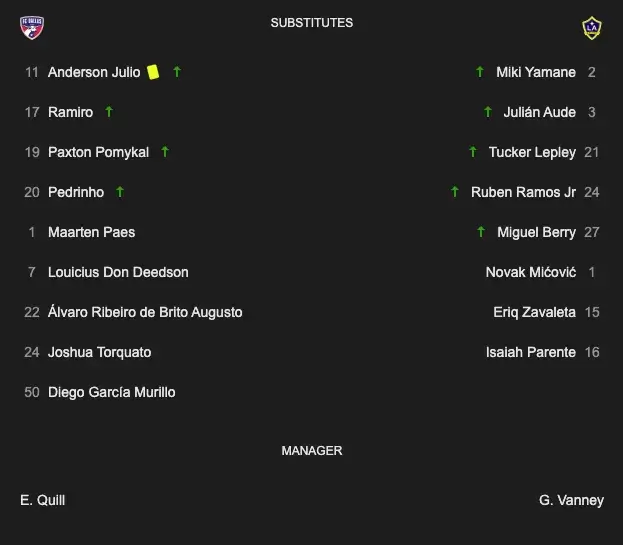
Task: Open Maarten Paes player profile
Action: pyautogui.click(x=91, y=232)
